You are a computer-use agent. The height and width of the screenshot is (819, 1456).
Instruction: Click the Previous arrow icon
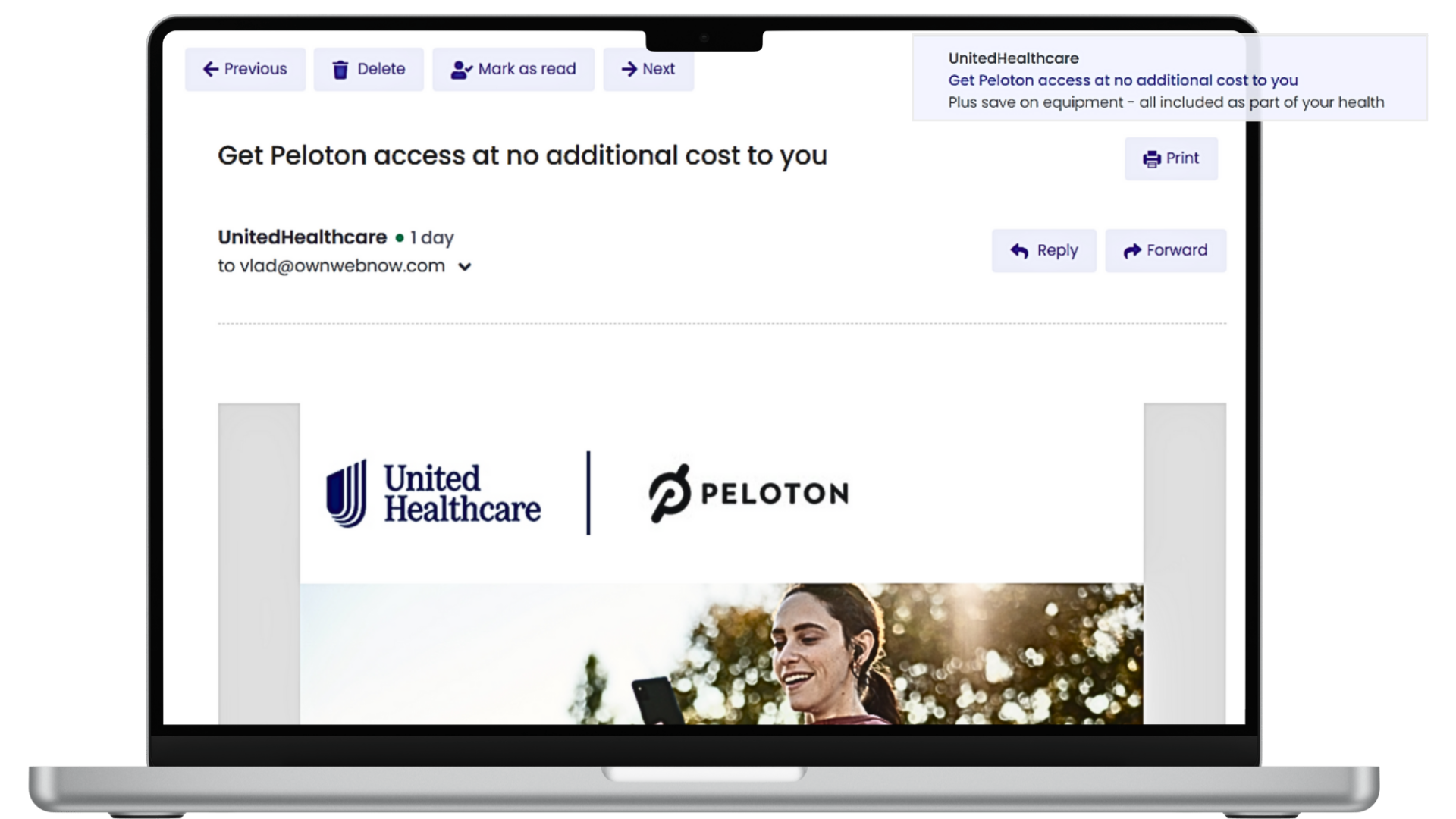(211, 70)
